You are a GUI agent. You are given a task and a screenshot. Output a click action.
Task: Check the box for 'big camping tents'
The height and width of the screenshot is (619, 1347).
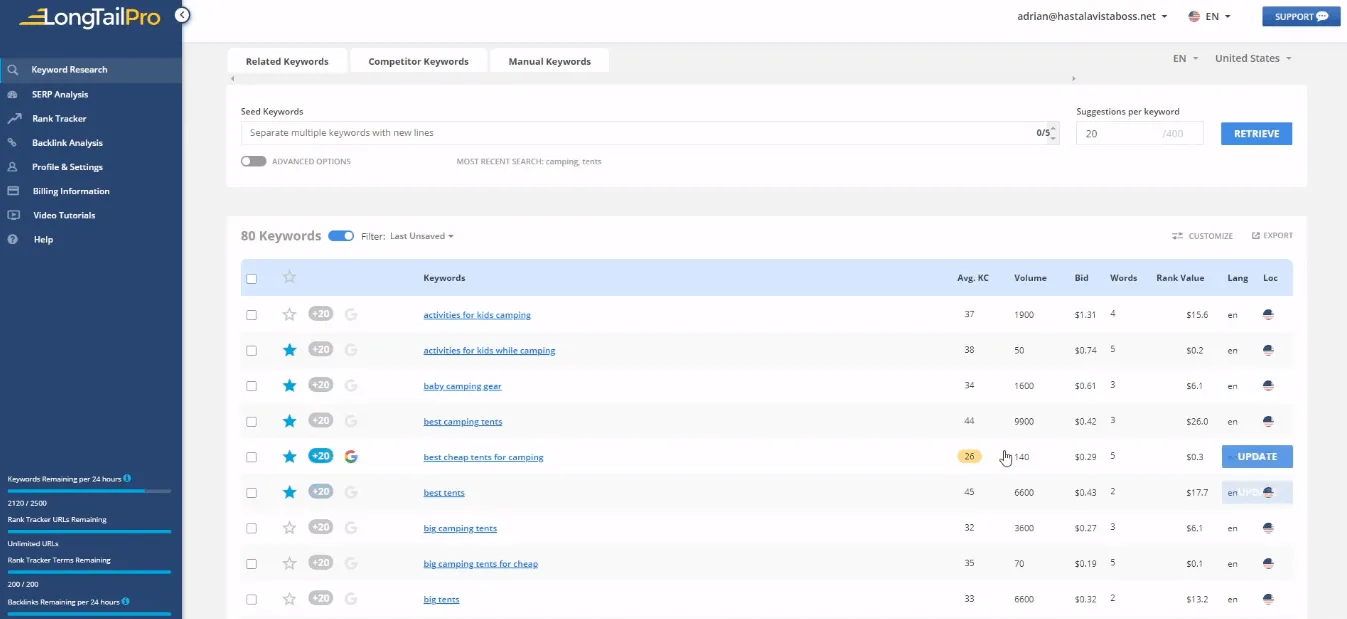click(x=252, y=528)
